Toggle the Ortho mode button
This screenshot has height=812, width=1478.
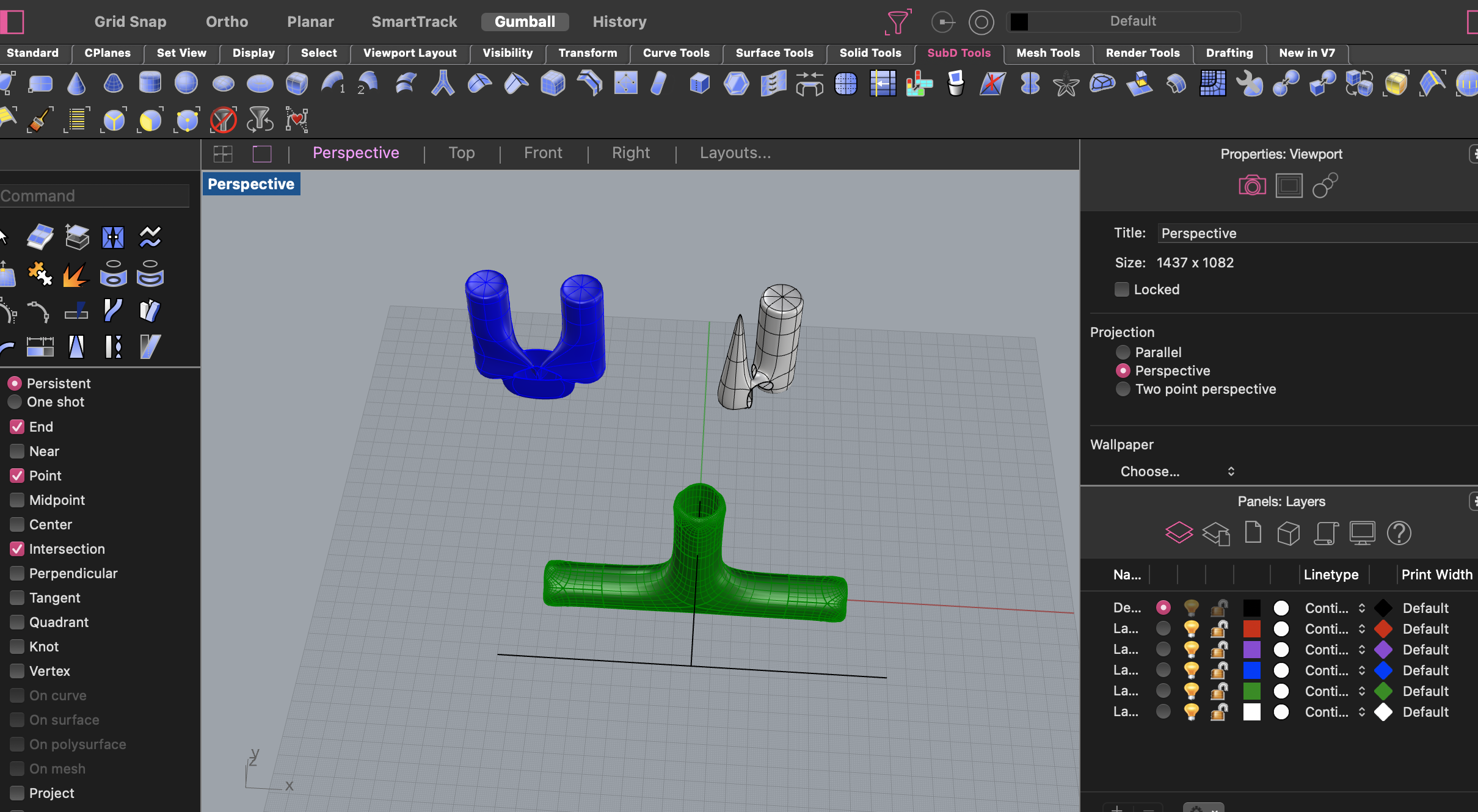[227, 22]
